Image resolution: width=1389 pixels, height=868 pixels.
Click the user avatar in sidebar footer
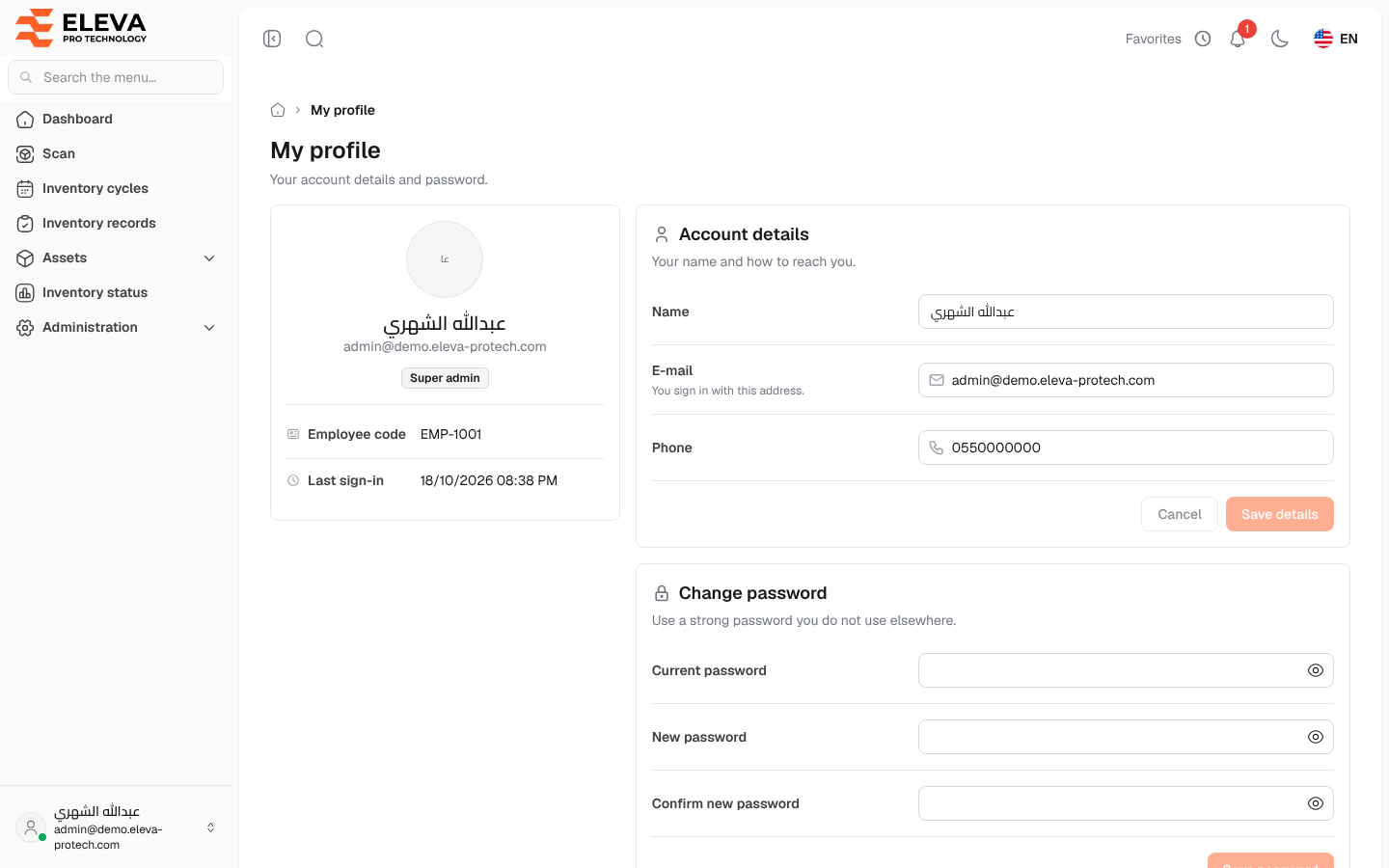click(x=31, y=827)
